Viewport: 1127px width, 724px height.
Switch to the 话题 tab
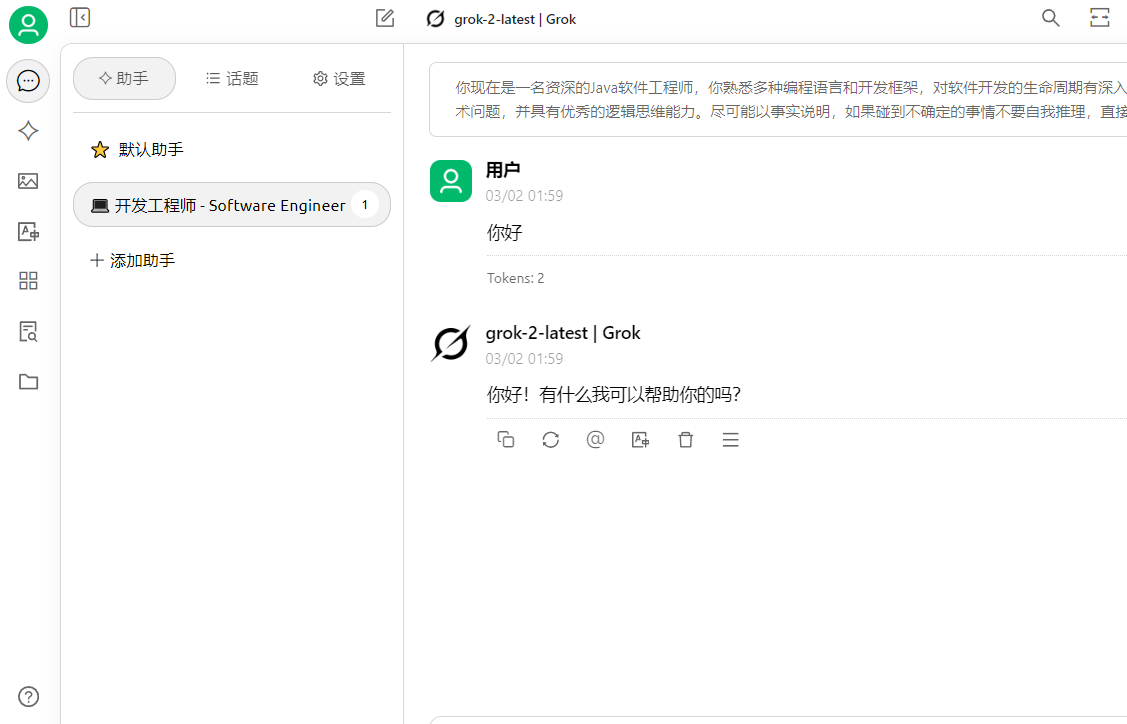[232, 79]
